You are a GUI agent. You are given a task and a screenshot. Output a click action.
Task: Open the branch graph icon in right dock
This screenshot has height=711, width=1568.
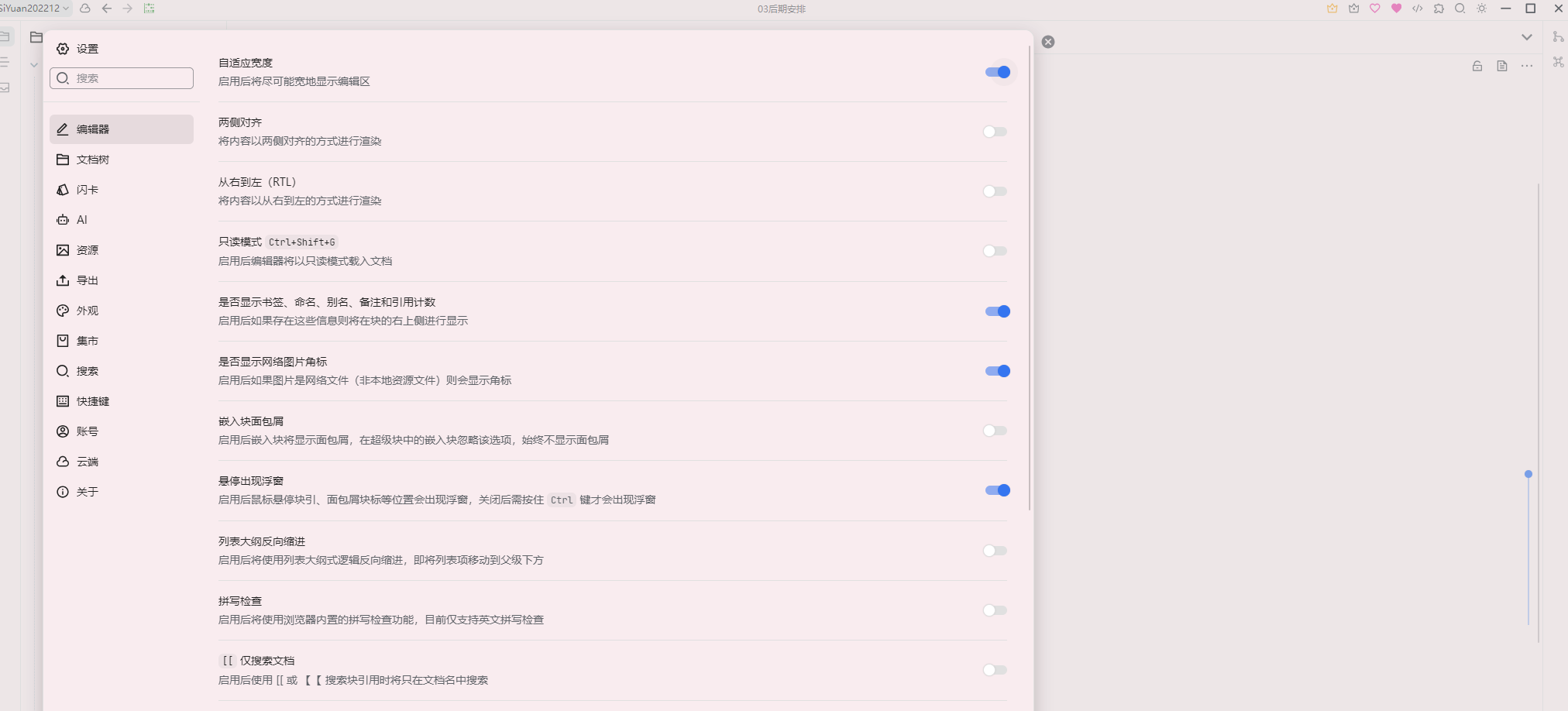pyautogui.click(x=1558, y=37)
